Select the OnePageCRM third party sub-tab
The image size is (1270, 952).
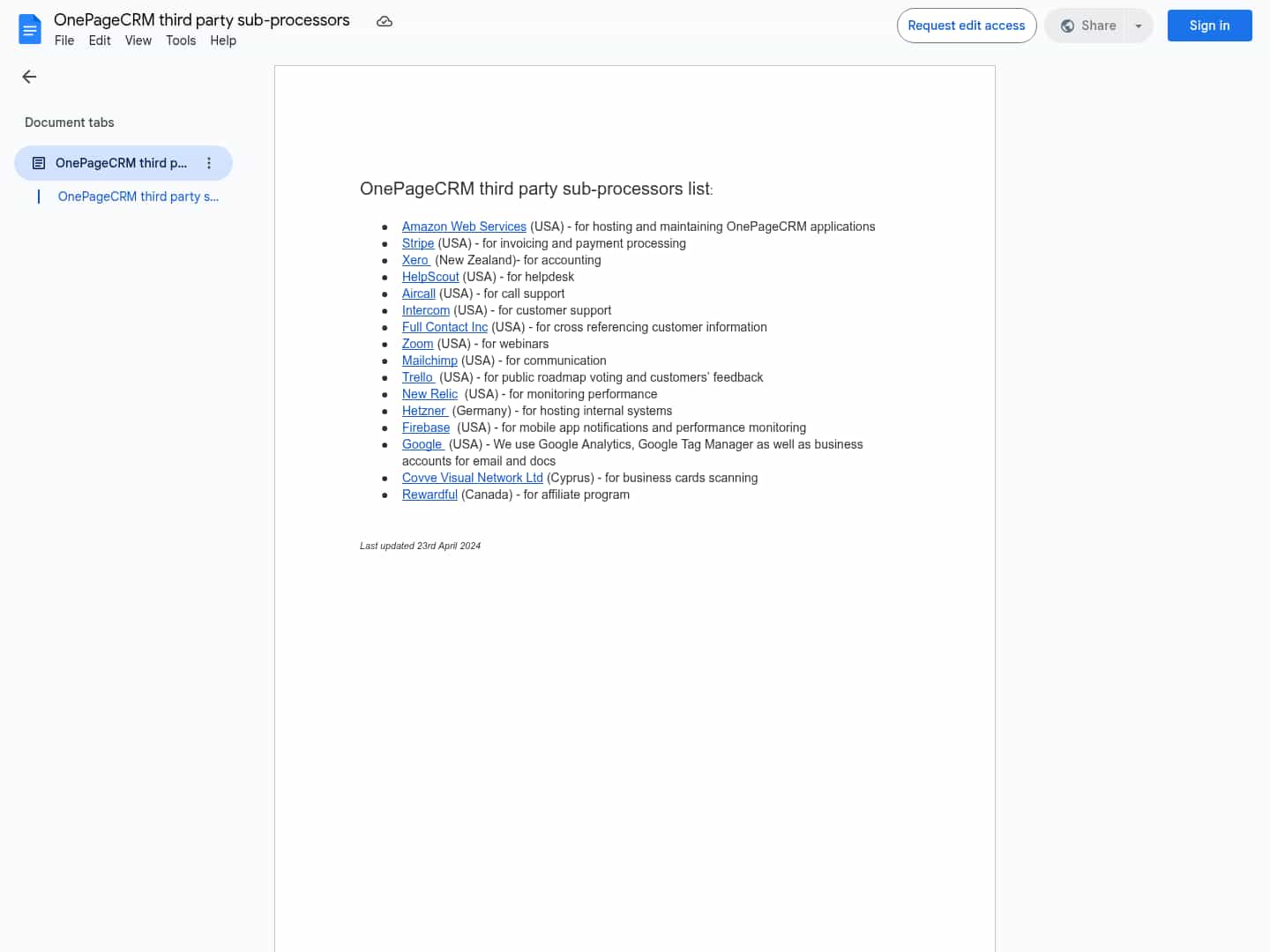pos(138,196)
